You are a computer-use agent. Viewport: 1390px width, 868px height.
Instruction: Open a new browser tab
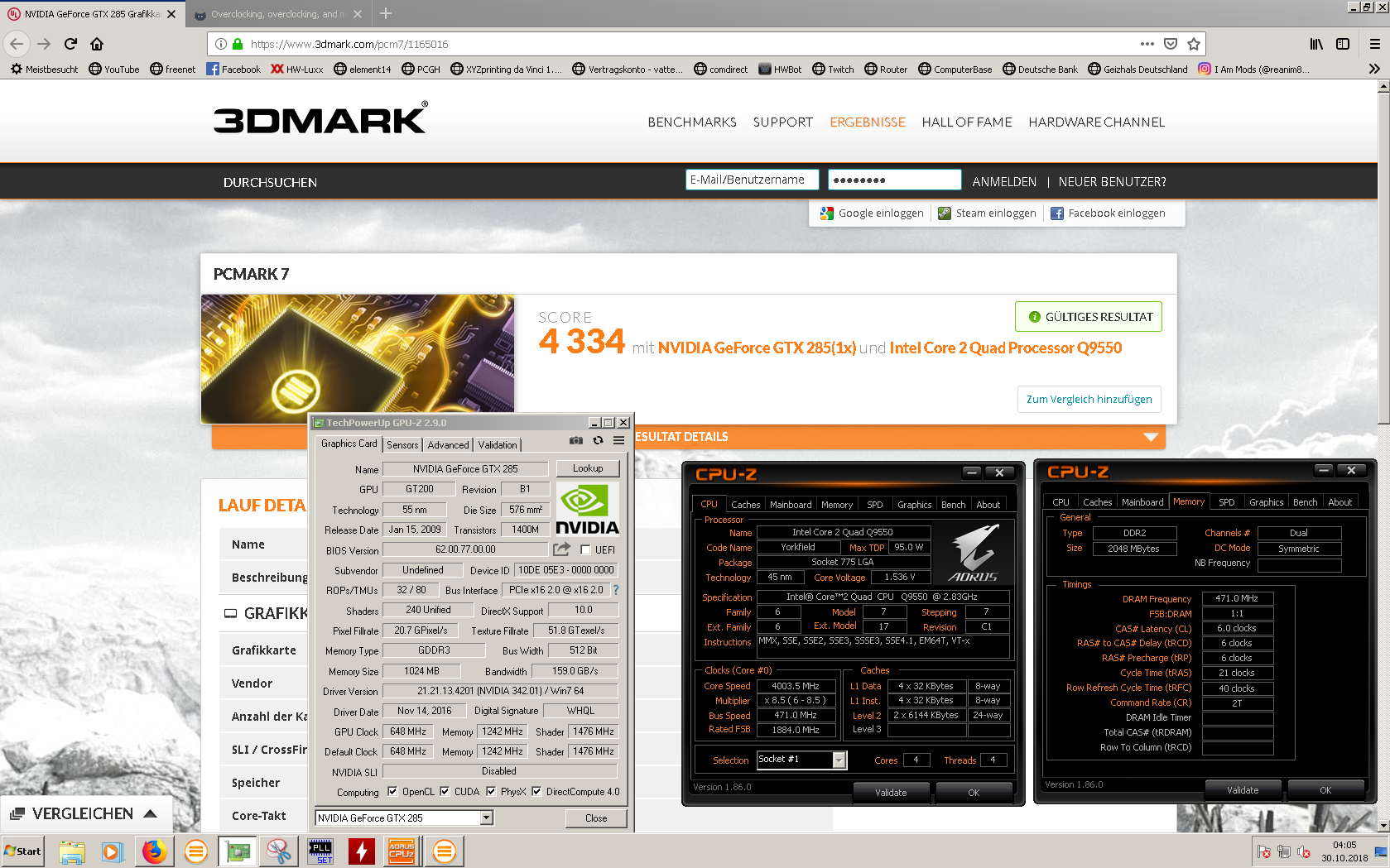pyautogui.click(x=386, y=13)
